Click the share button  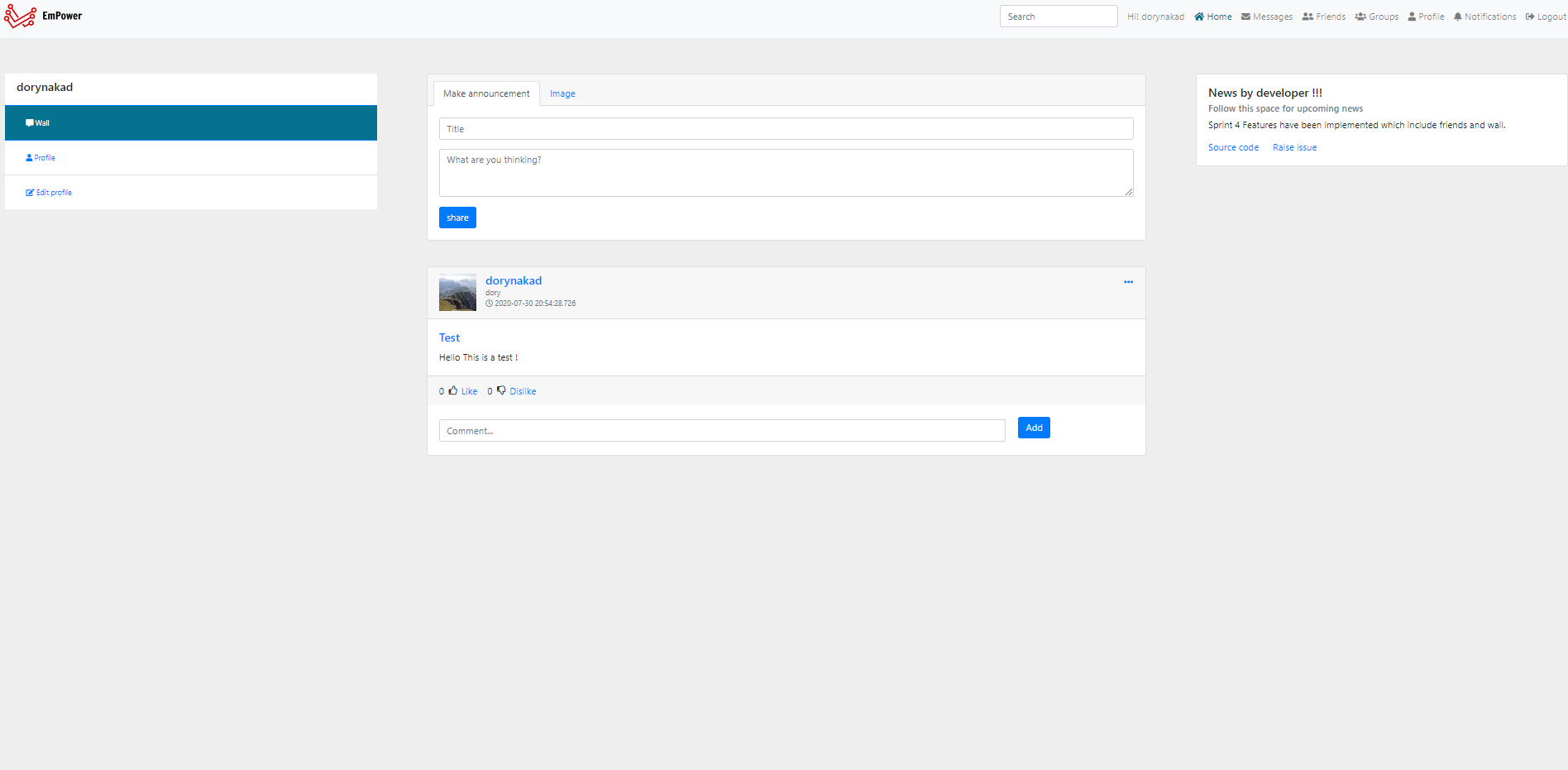pyautogui.click(x=457, y=218)
